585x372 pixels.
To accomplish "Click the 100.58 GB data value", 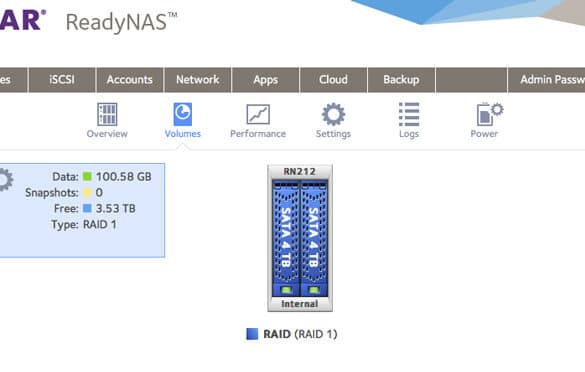I will (124, 176).
